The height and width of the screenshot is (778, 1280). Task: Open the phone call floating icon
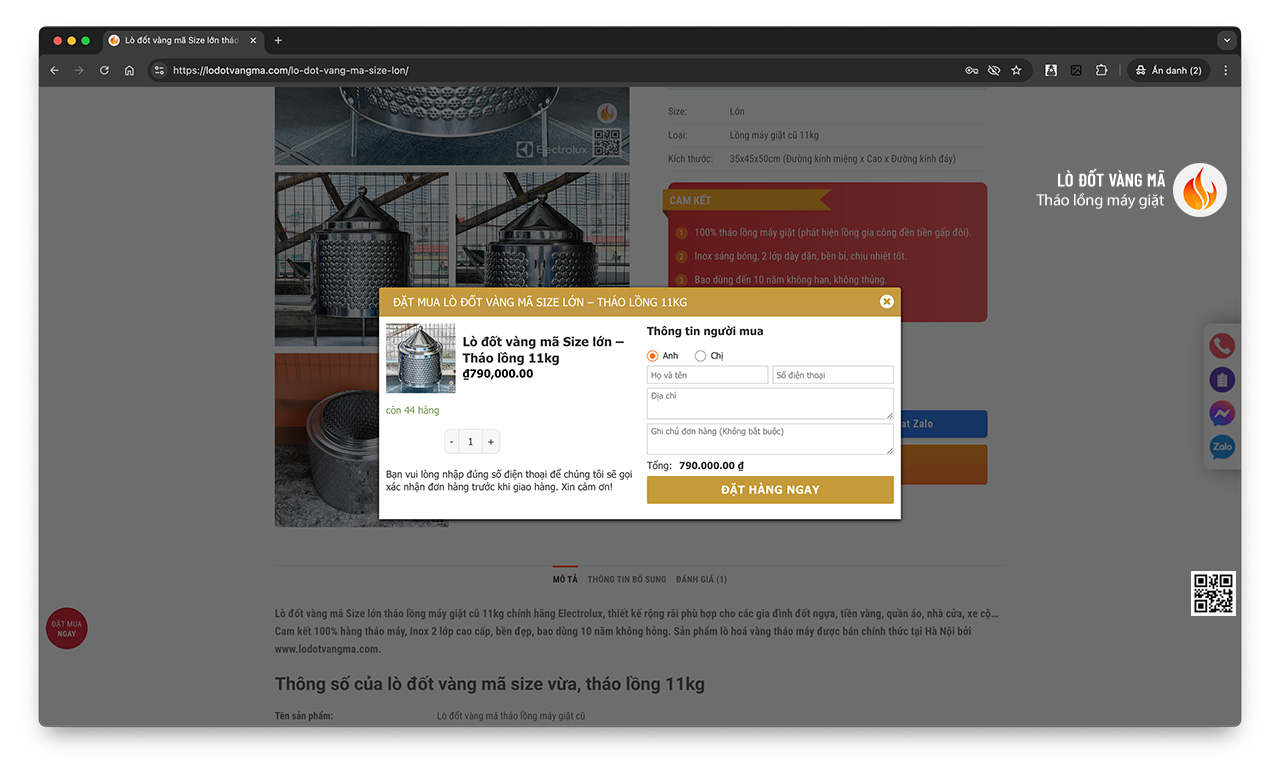point(1222,346)
